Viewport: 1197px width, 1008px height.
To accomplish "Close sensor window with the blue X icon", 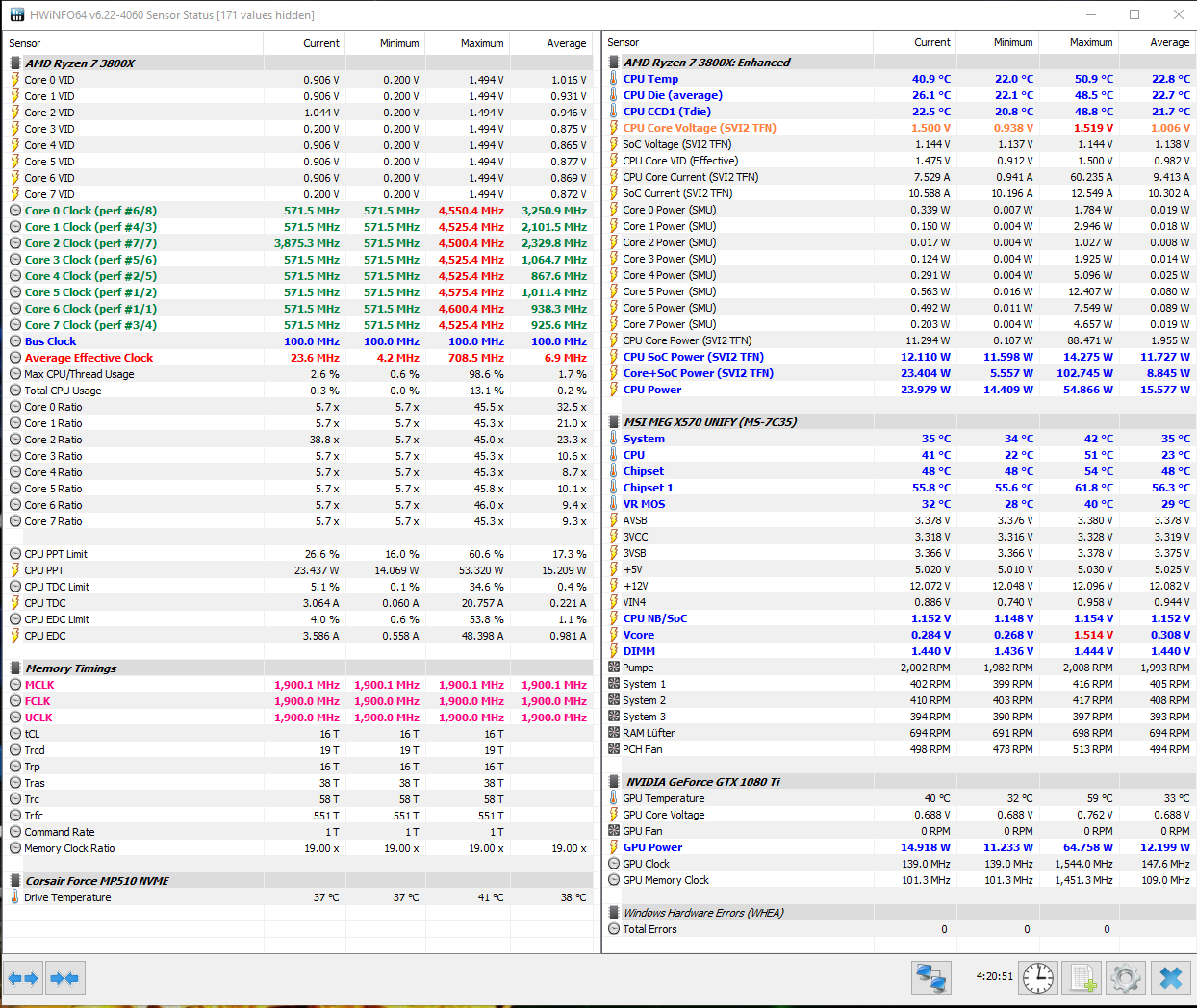I will coord(1171,978).
